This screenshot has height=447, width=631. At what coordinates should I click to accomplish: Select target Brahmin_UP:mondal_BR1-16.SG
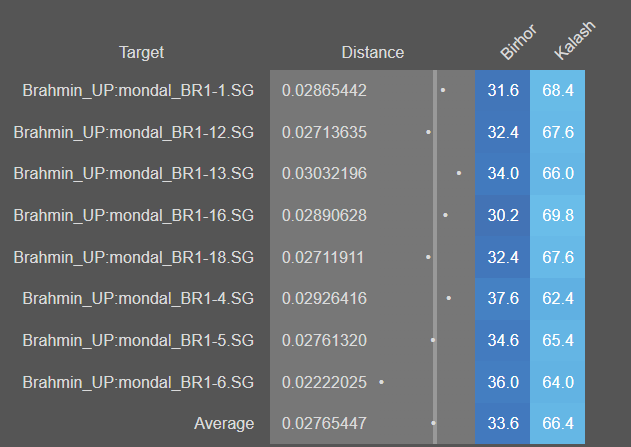[134, 215]
